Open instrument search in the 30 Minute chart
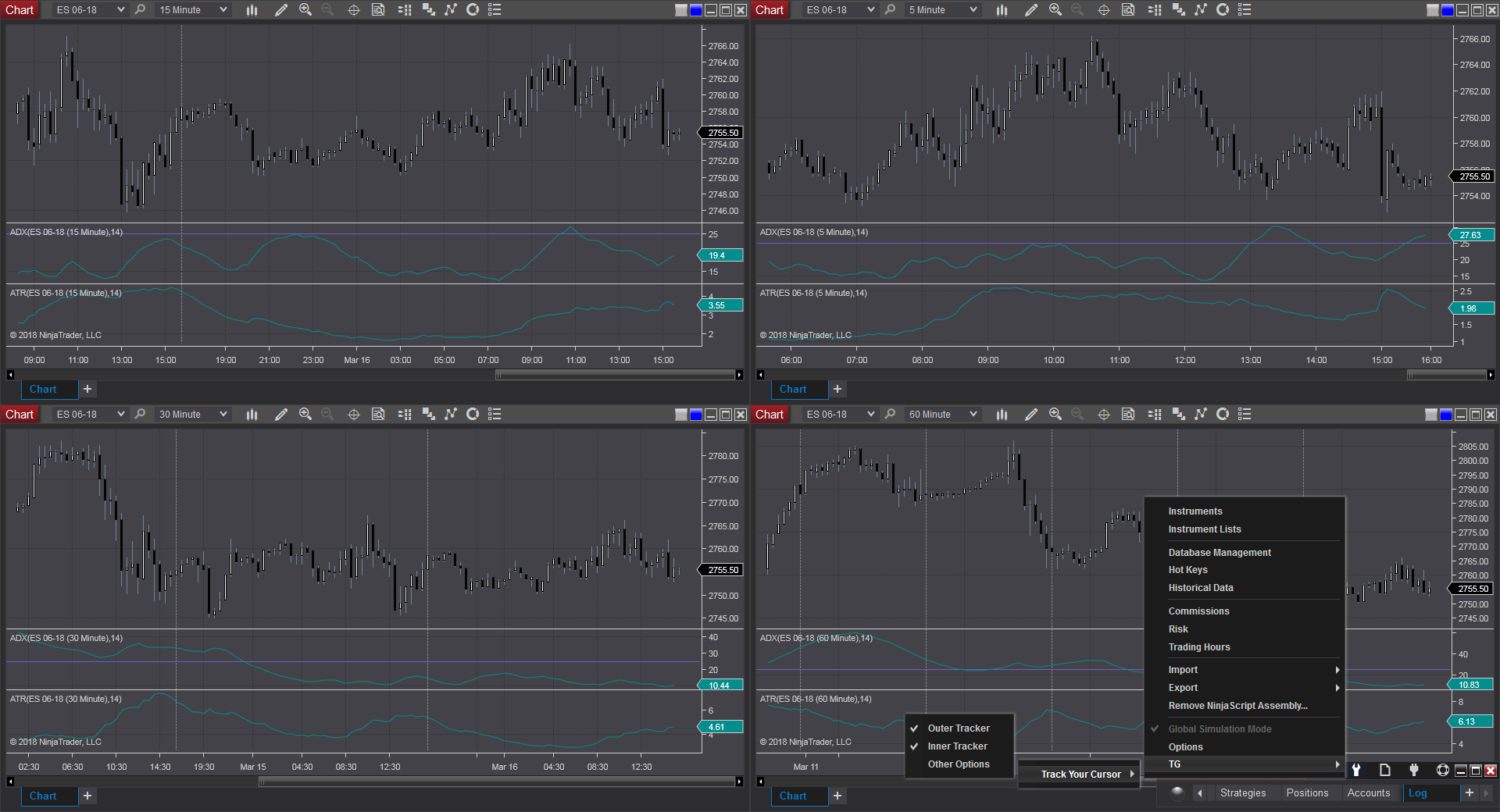Image resolution: width=1500 pixels, height=812 pixels. (140, 414)
